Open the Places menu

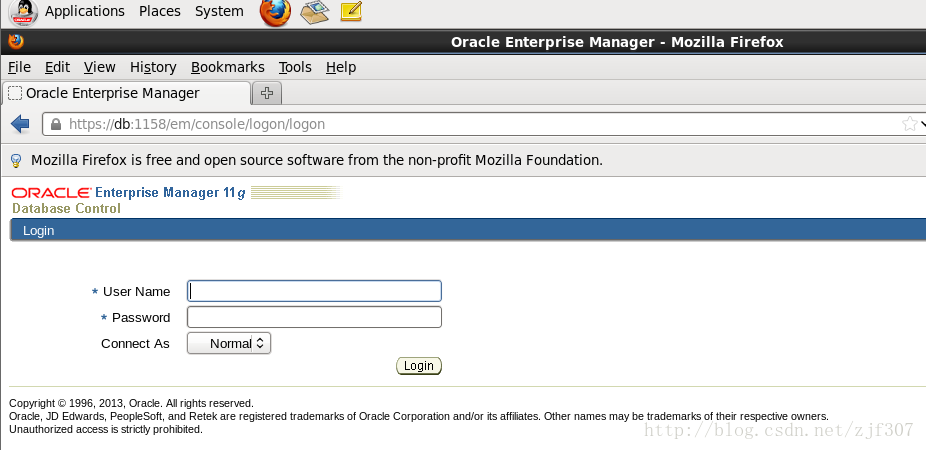pos(160,11)
